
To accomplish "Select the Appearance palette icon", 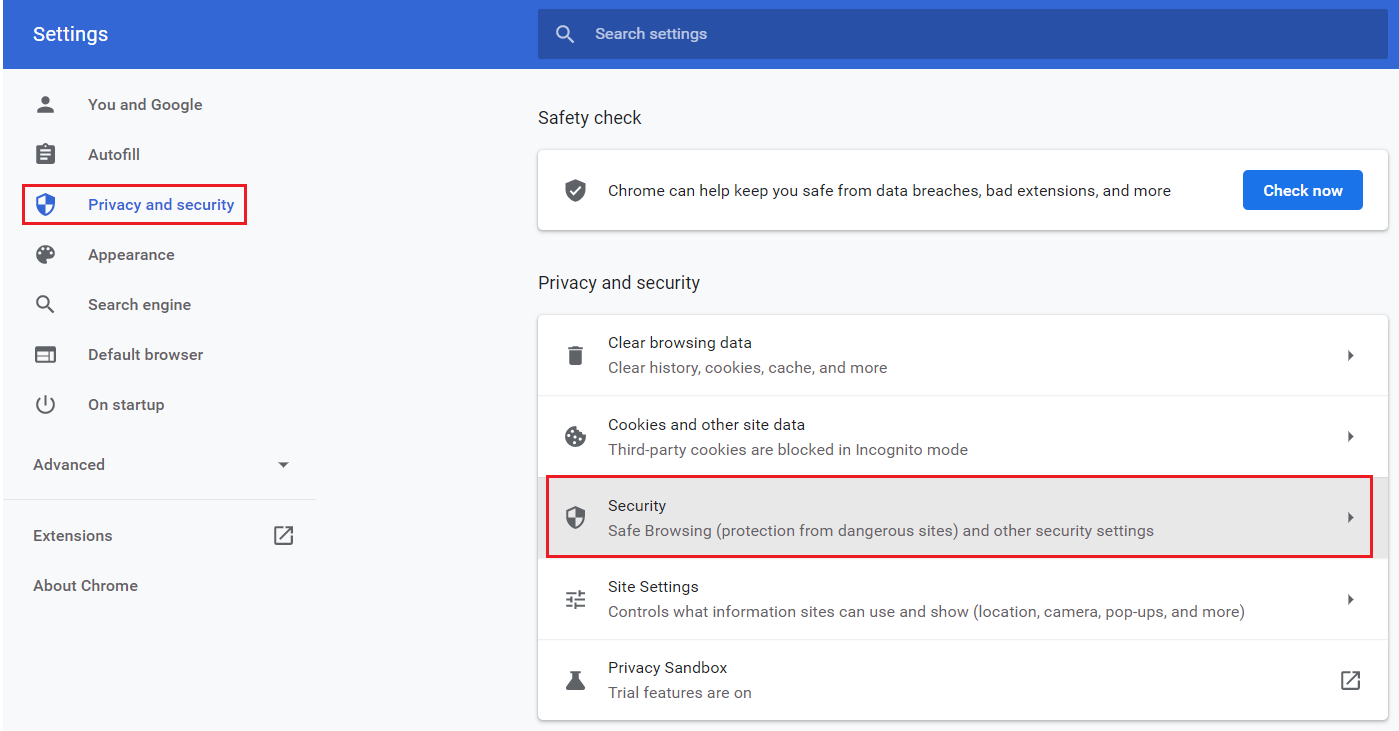I will (45, 254).
